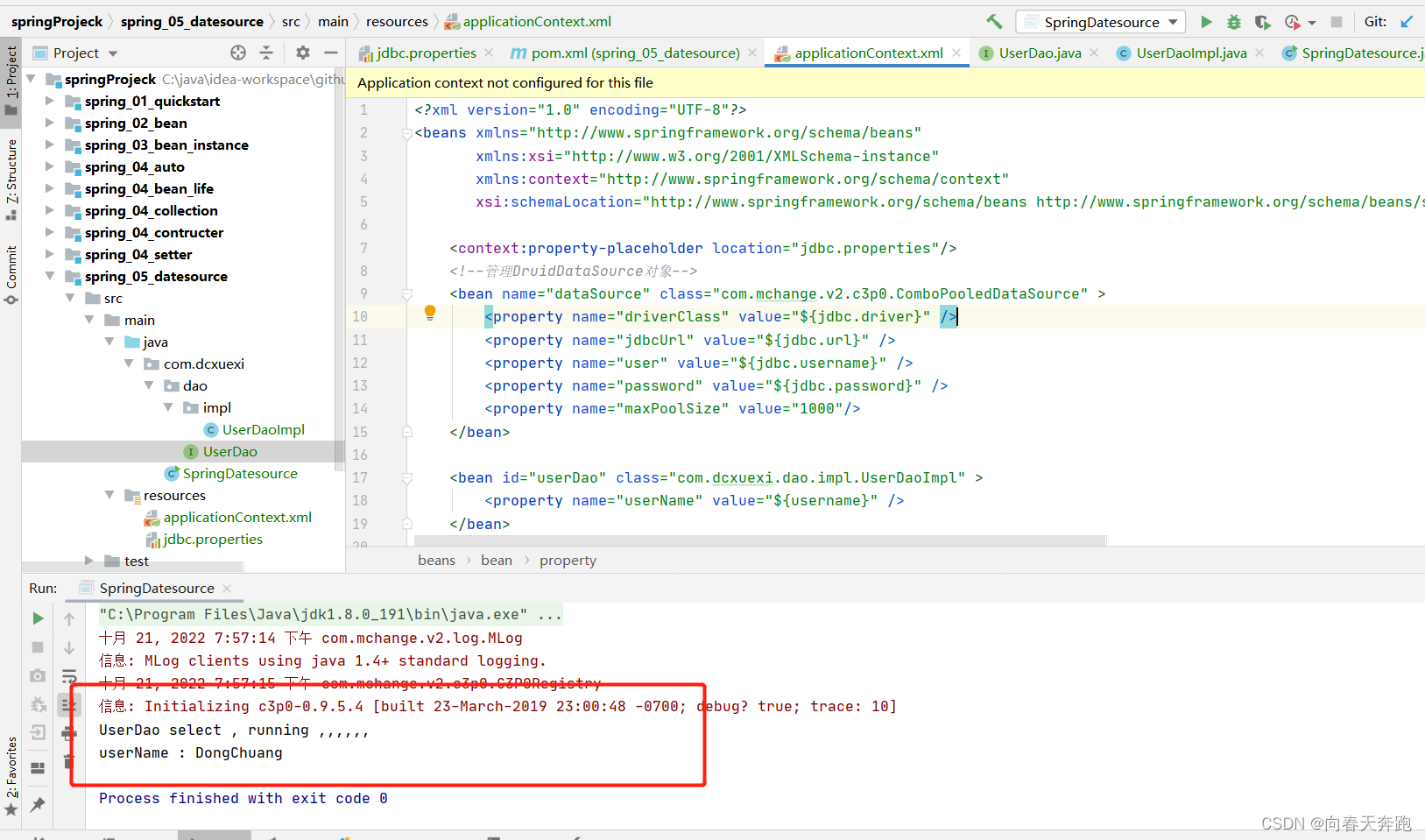Print console output with printer icon

(x=69, y=733)
